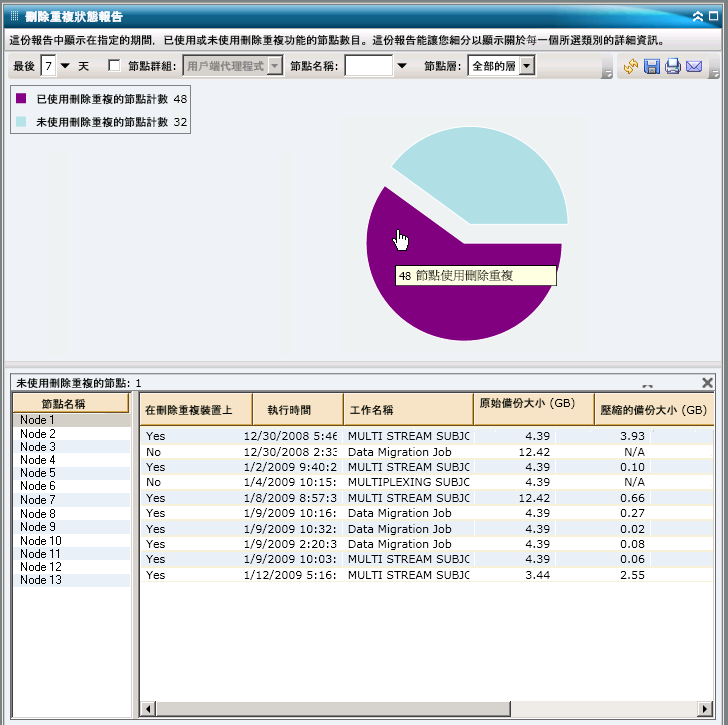Click the light blue unused legend swatch

pos(21,122)
